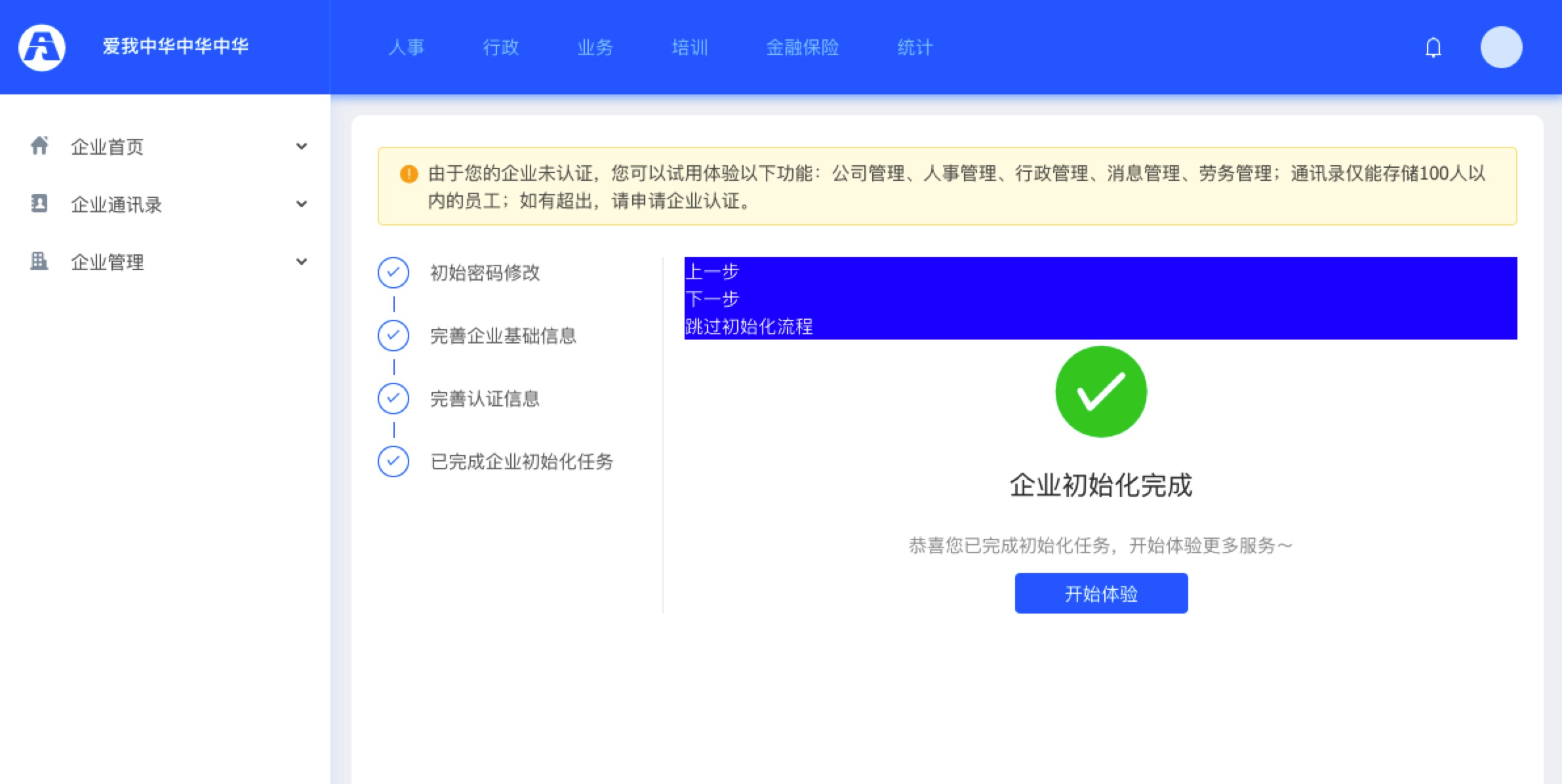Screen dimensions: 1562x784
Task: Click the orange warning icon in notice
Action: [409, 174]
